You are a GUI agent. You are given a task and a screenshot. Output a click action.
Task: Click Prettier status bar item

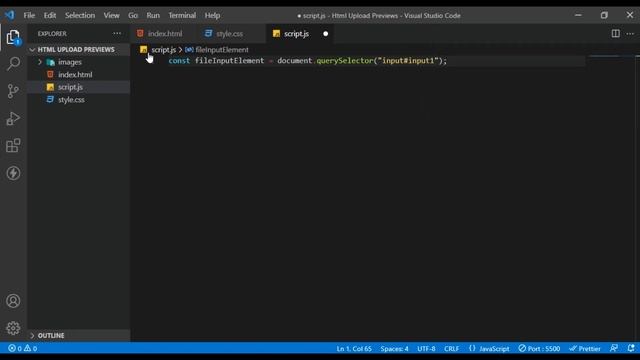[x=585, y=348]
